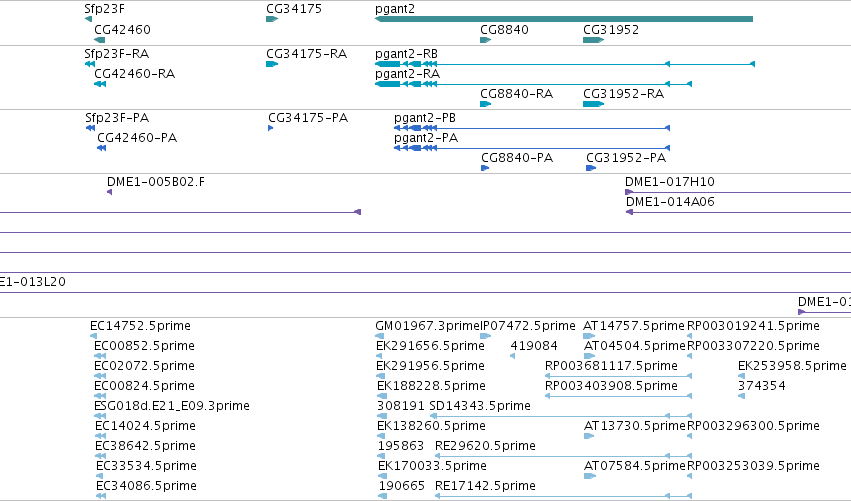Select the 374354 EST label
Image resolution: width=851 pixels, height=501 pixels.
(761, 386)
